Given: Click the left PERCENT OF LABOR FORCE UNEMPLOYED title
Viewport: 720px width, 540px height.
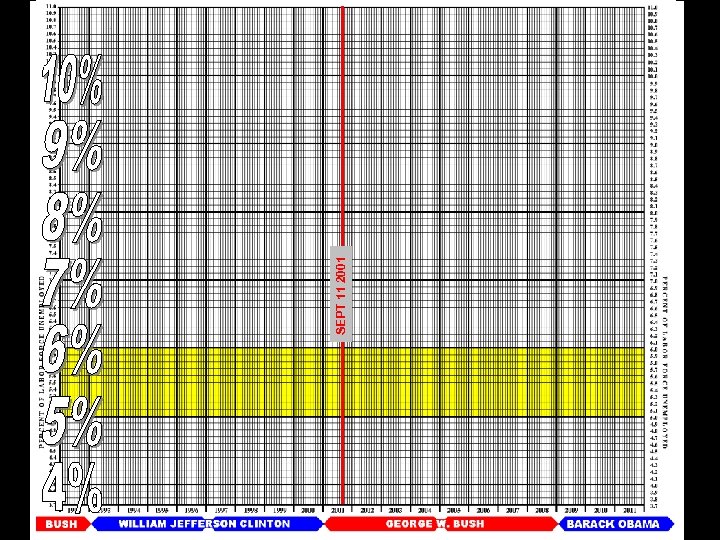Looking at the screenshot, I should [x=42, y=361].
